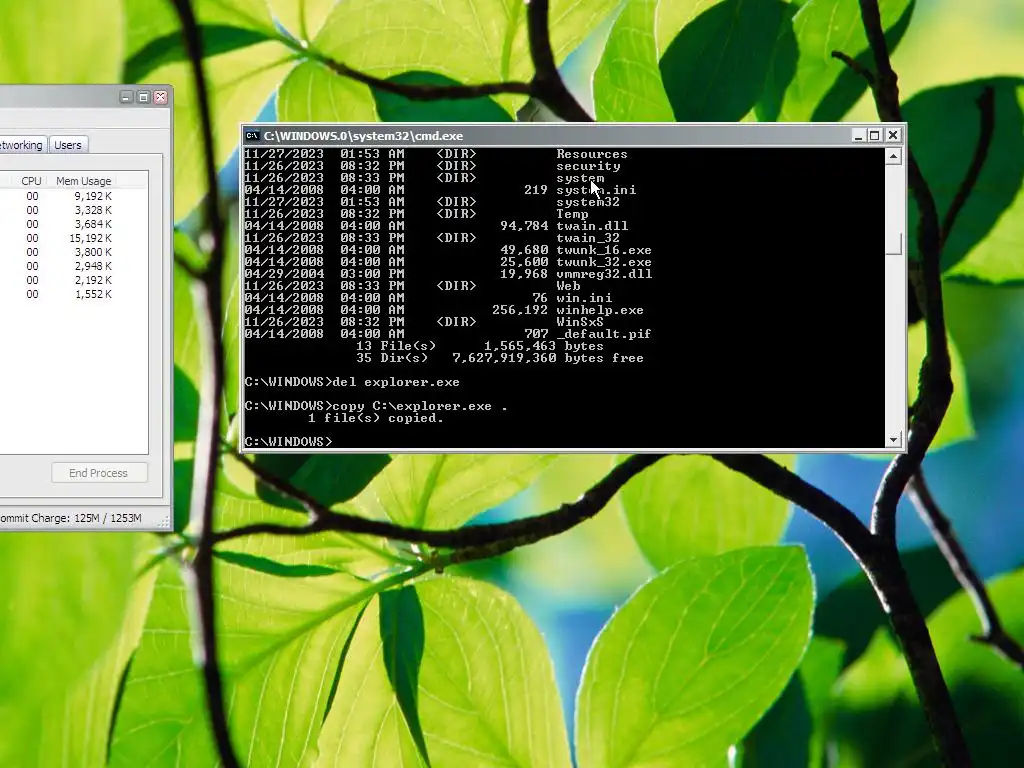Click the cmd.exe title bar icon
The width and height of the screenshot is (1024, 768).
tap(252, 136)
